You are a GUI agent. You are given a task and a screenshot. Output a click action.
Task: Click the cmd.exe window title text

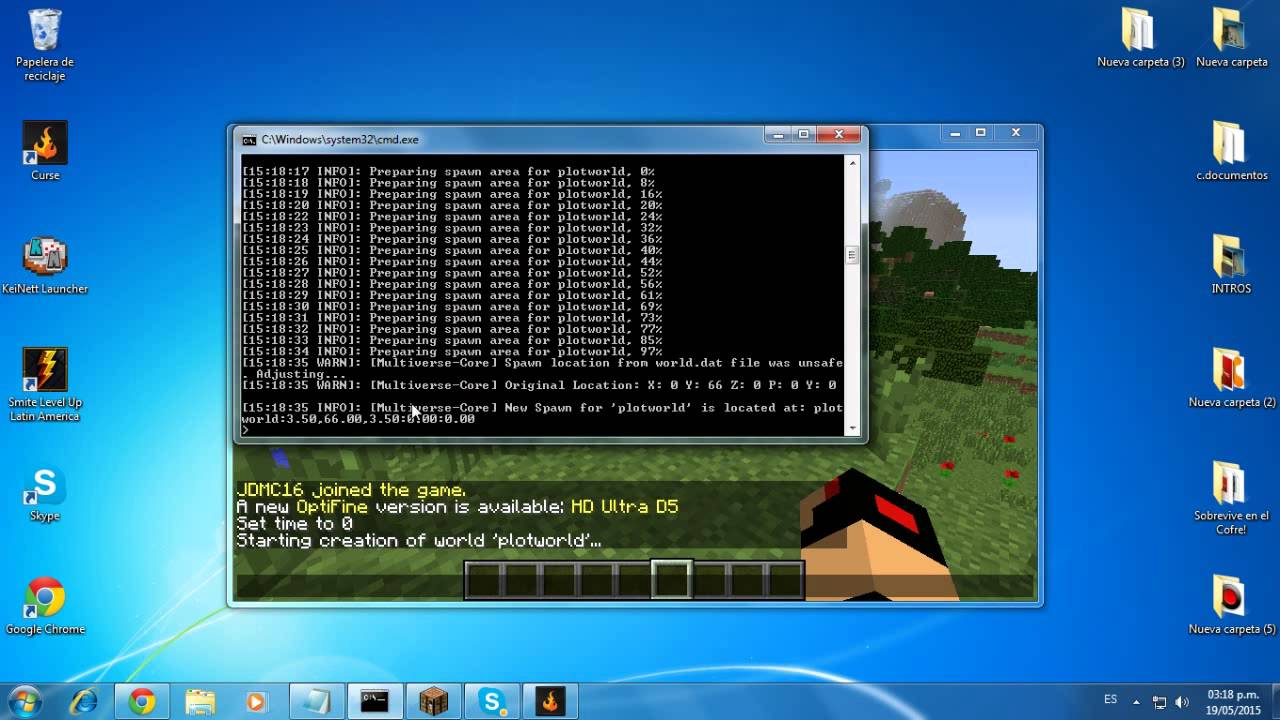(x=340, y=140)
